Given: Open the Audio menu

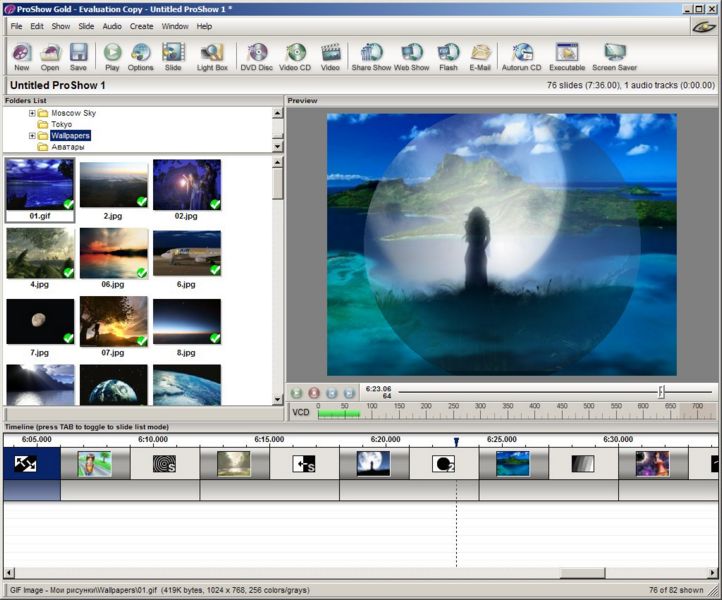Looking at the screenshot, I should 112,26.
